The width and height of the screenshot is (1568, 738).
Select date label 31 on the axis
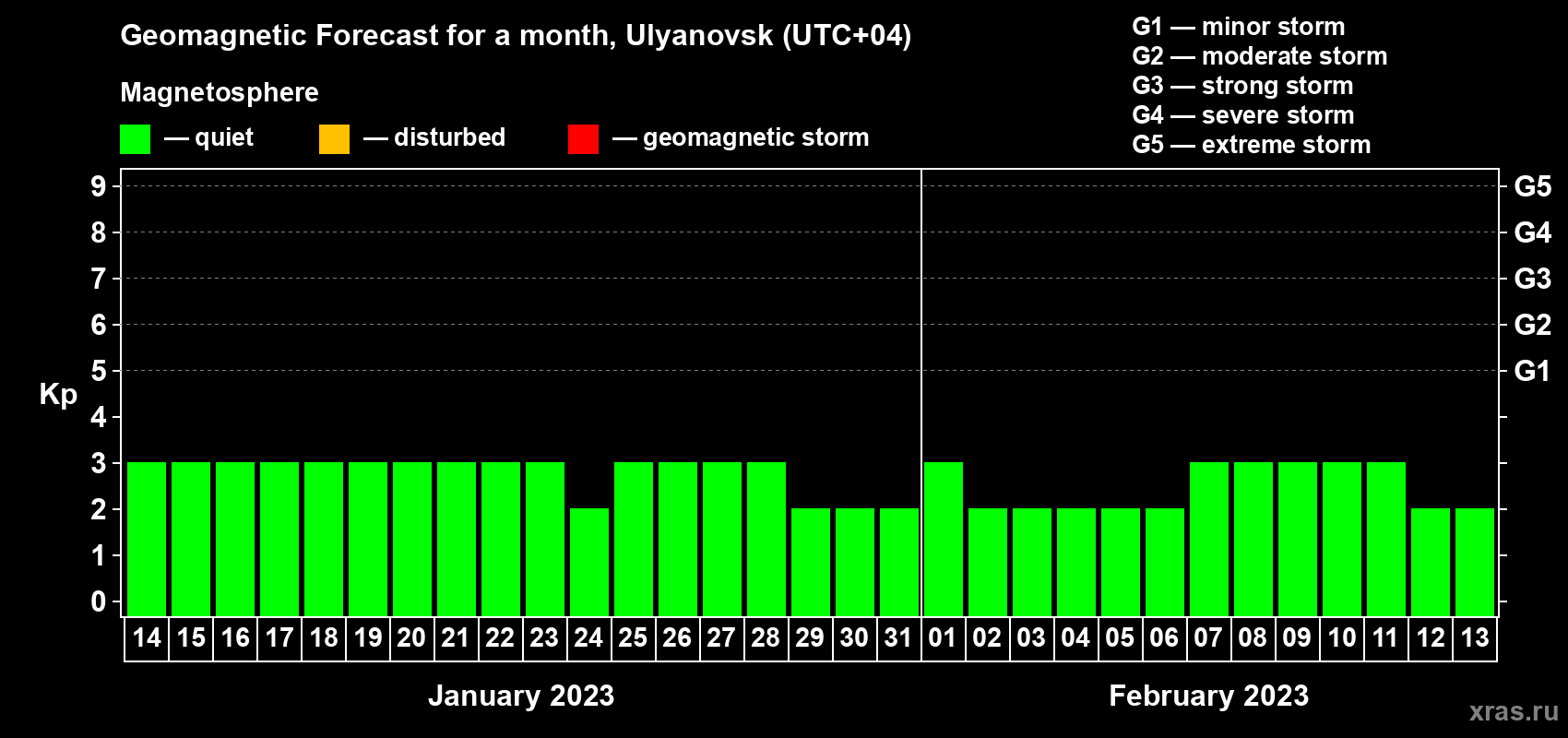click(898, 638)
